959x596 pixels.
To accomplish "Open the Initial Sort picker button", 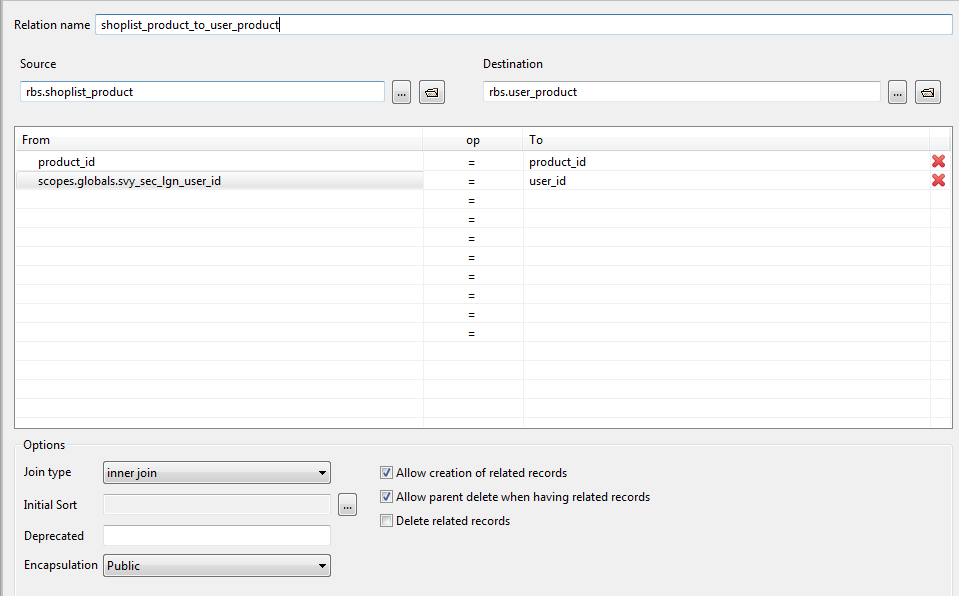I will pos(347,505).
